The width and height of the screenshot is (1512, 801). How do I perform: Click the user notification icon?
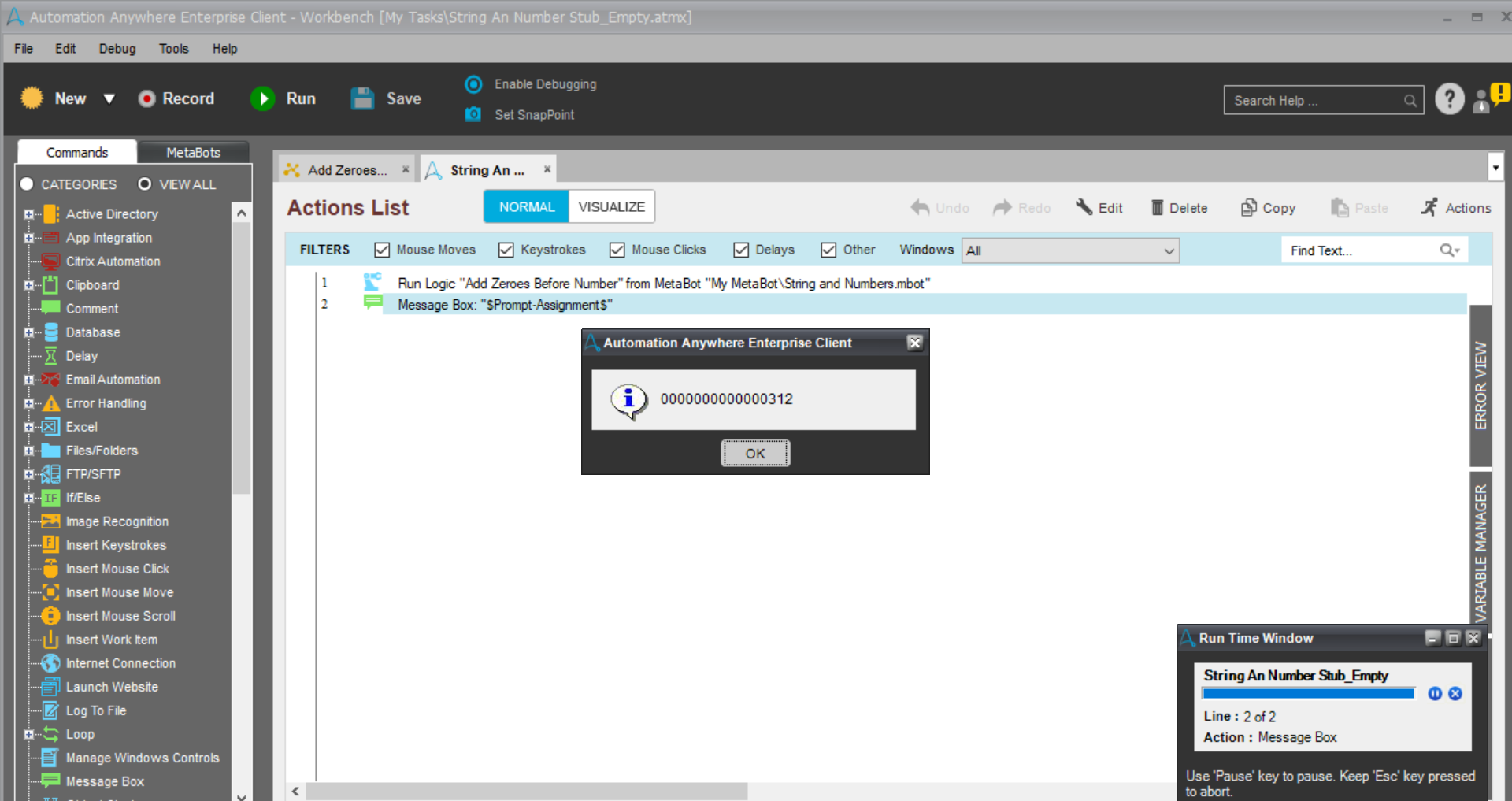pyautogui.click(x=1492, y=98)
